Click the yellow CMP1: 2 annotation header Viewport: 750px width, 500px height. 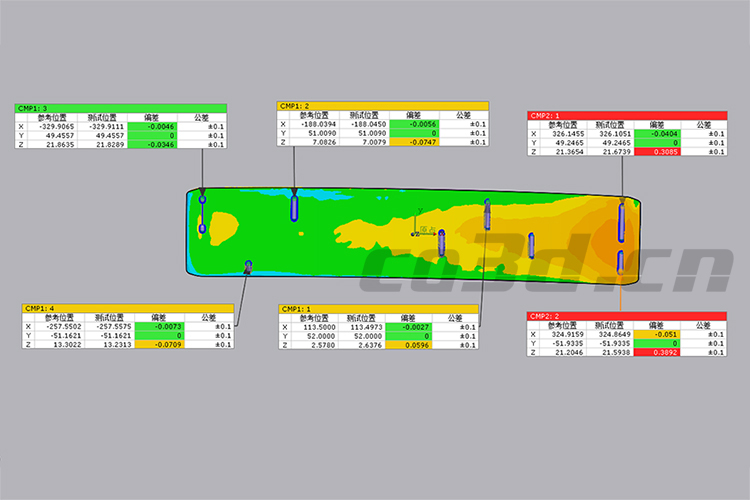(383, 105)
